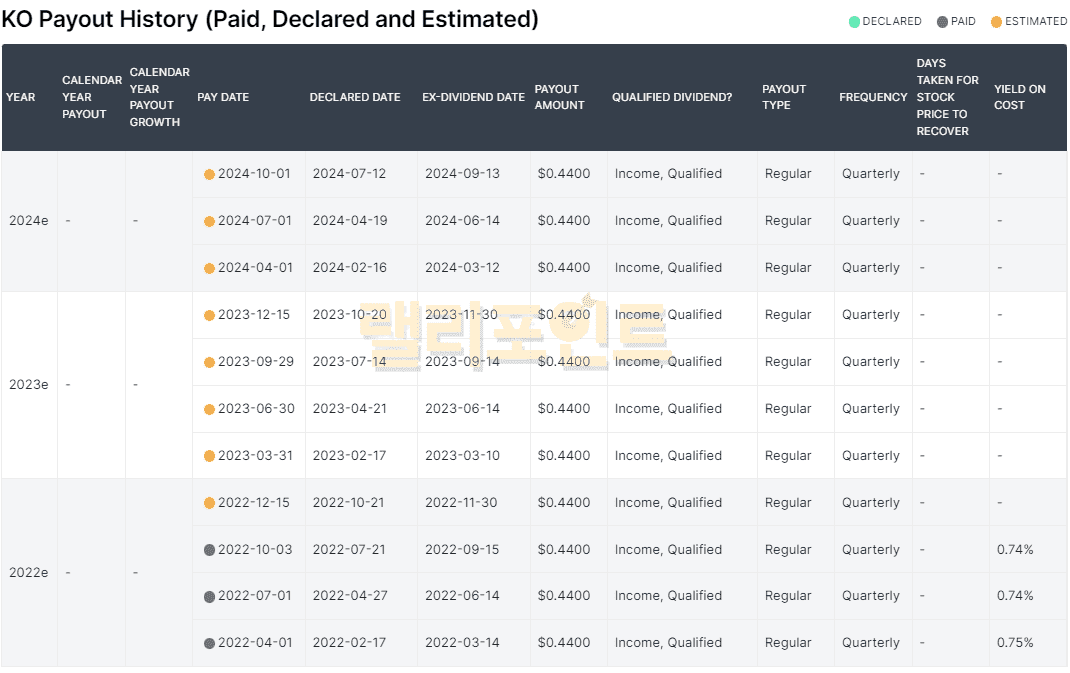Sort by the Pay Date column header
The height and width of the screenshot is (673, 1070).
[x=223, y=97]
